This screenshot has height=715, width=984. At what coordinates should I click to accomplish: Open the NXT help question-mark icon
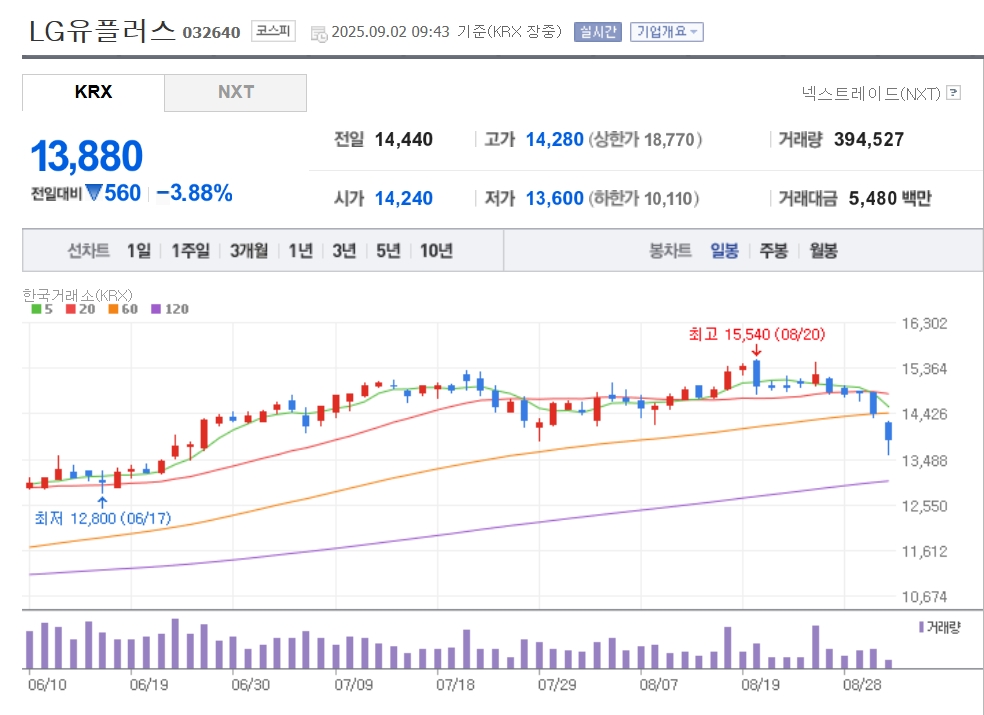954,92
